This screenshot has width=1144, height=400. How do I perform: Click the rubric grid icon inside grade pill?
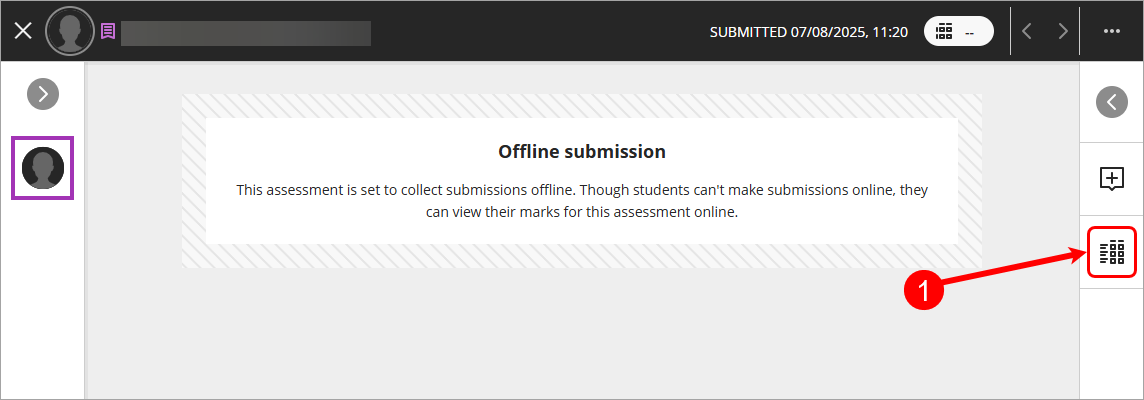pyautogui.click(x=944, y=32)
